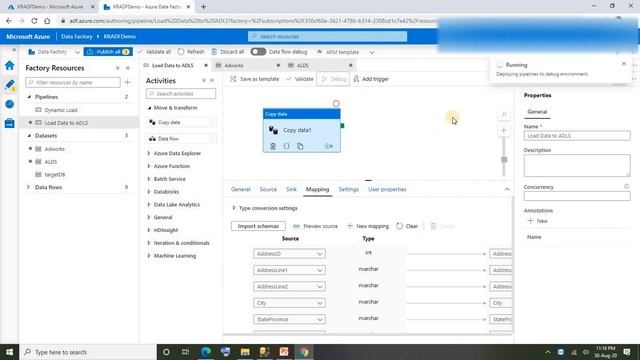
Task: Switch to the Sink tab
Action: coord(291,189)
